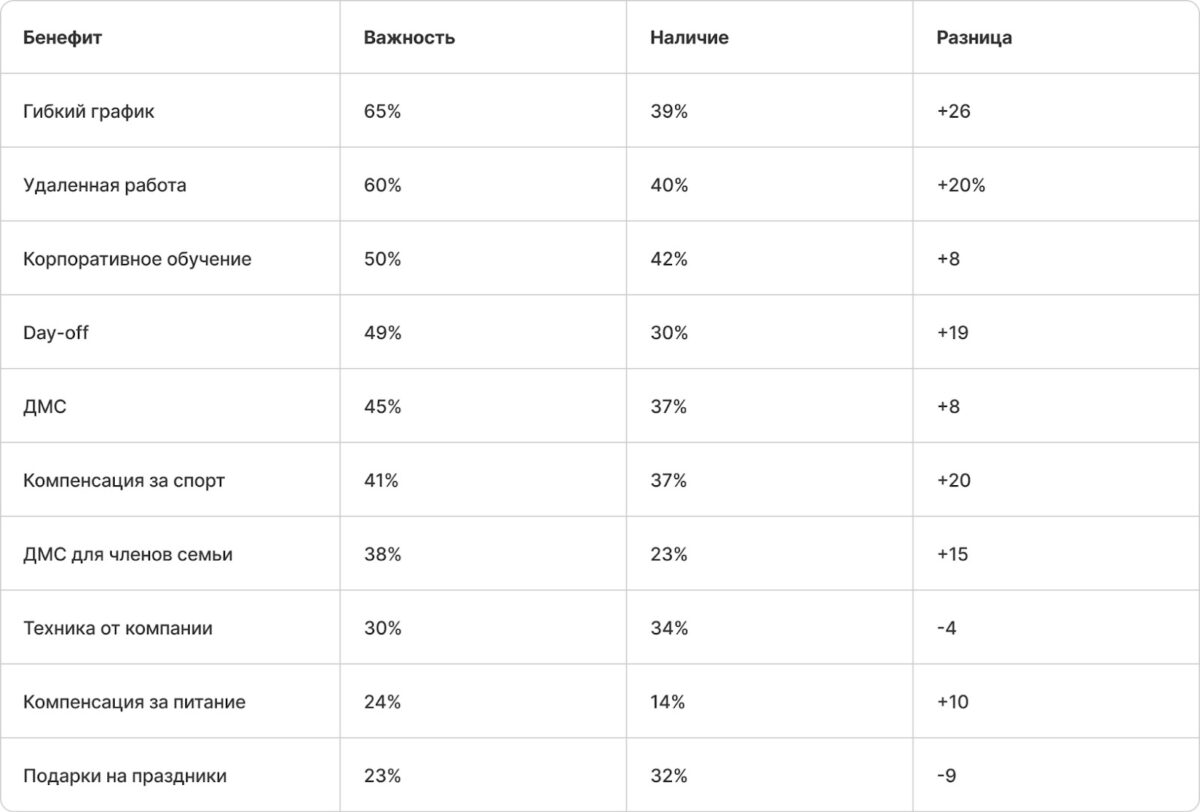
Task: Click the Корпоративное обучение cell
Action: (x=137, y=260)
